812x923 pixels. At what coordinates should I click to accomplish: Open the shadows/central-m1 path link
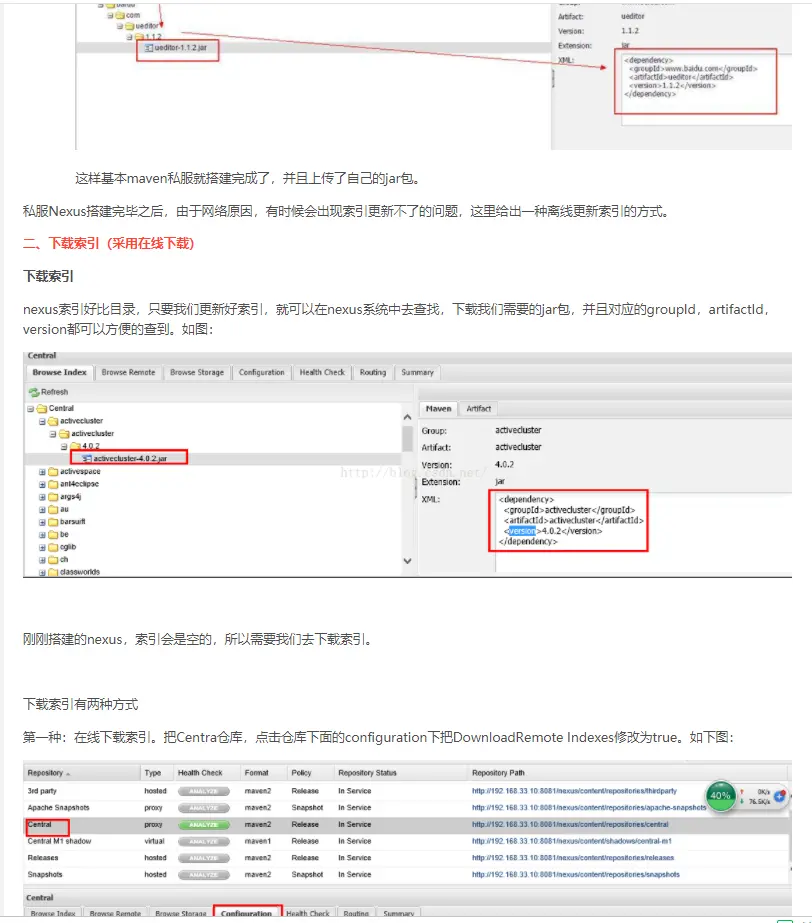(572, 841)
